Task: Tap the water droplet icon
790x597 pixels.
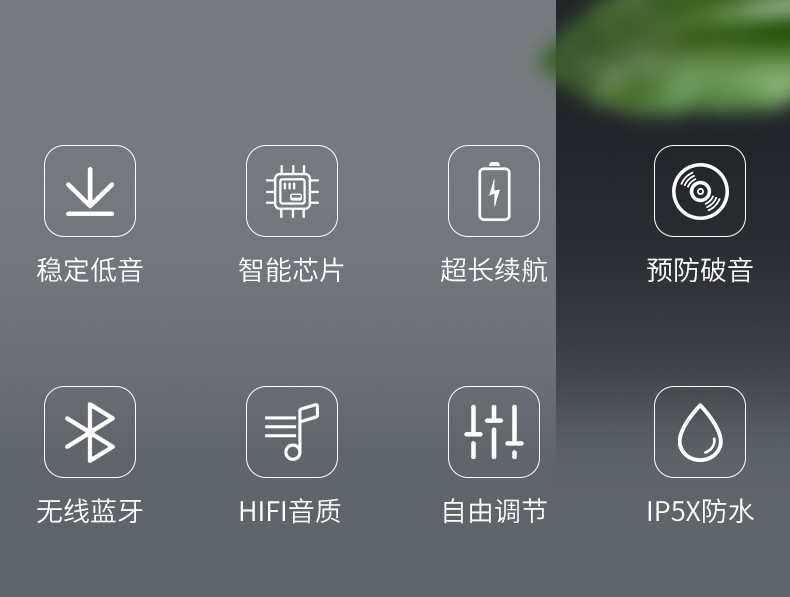Action: (700, 432)
